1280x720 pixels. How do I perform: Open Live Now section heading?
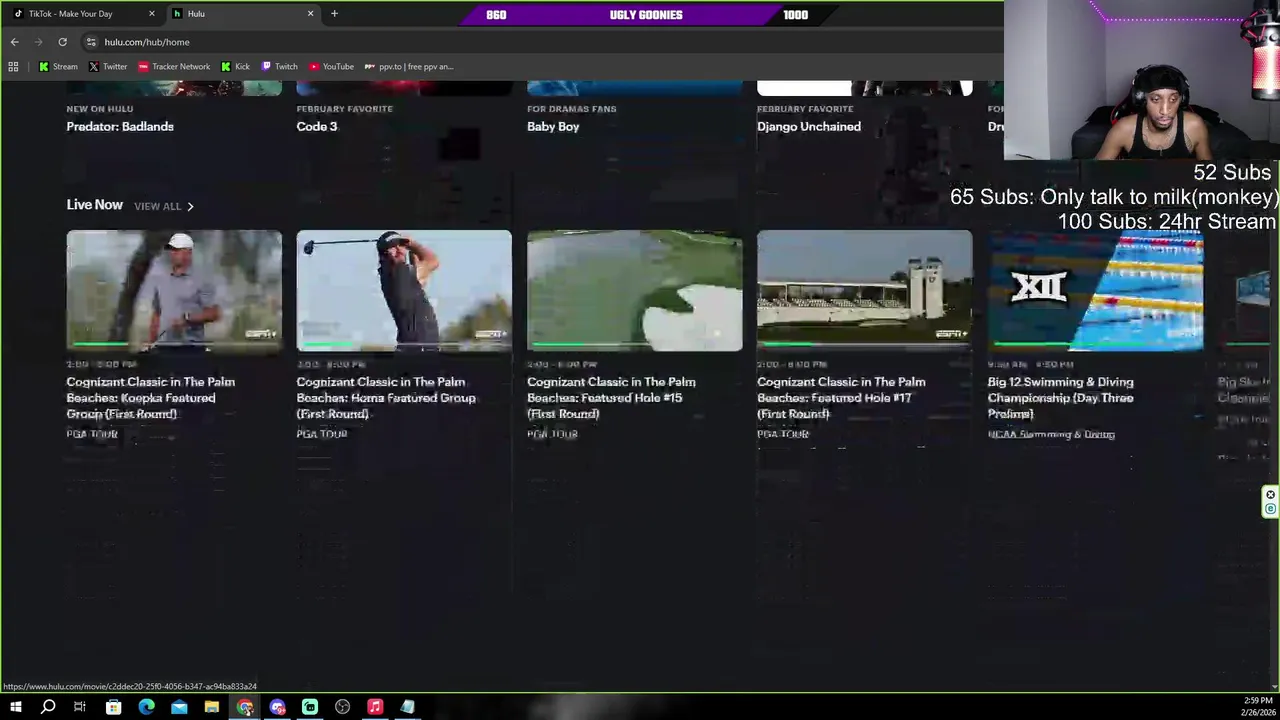[x=95, y=205]
